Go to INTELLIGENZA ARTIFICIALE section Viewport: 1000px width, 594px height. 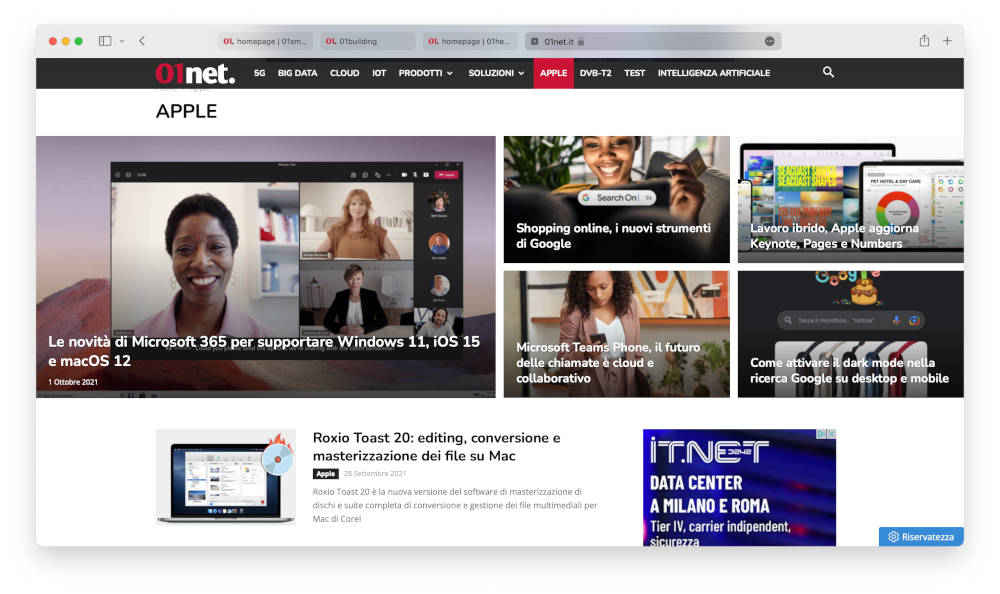pos(714,73)
